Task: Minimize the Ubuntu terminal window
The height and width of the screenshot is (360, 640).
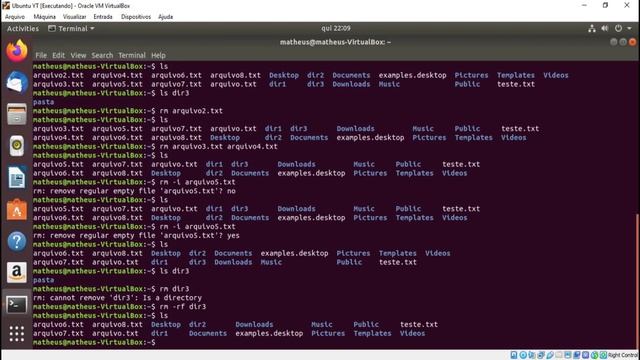Action: click(613, 42)
